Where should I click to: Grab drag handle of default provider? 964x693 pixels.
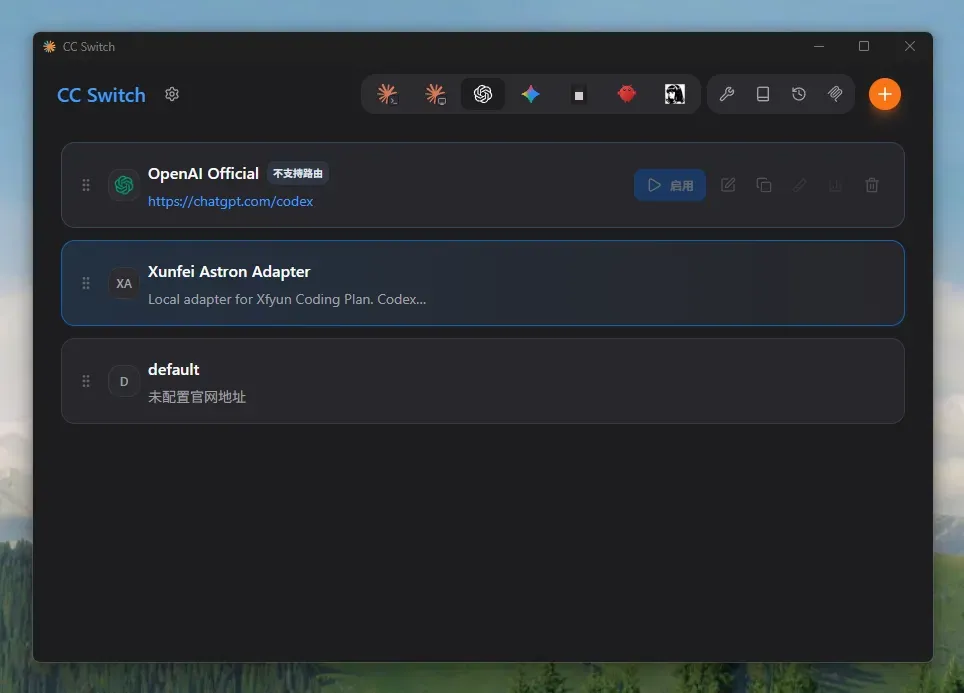(x=86, y=381)
